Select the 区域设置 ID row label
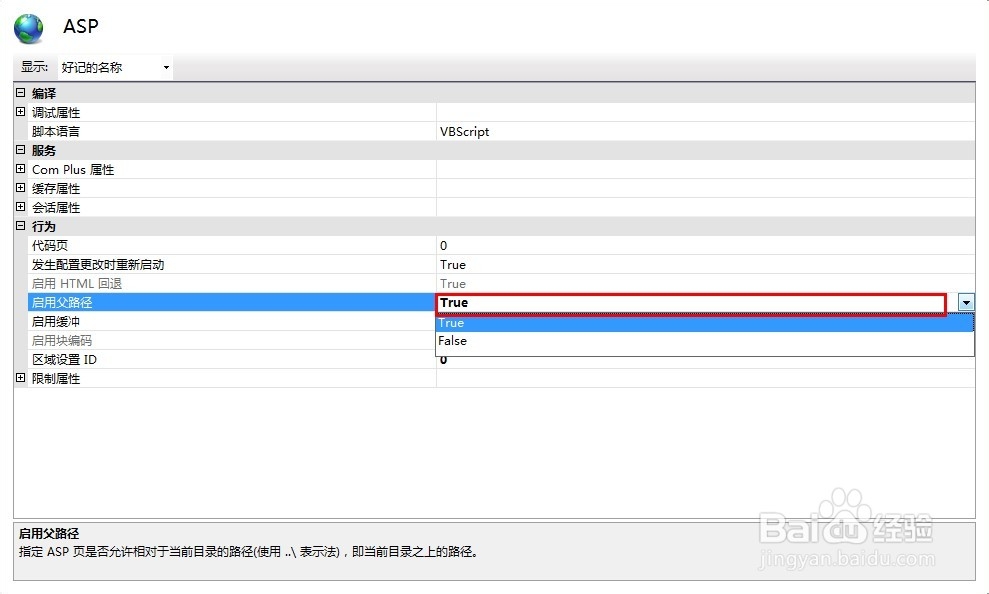The height and width of the screenshot is (594, 989). [64, 359]
